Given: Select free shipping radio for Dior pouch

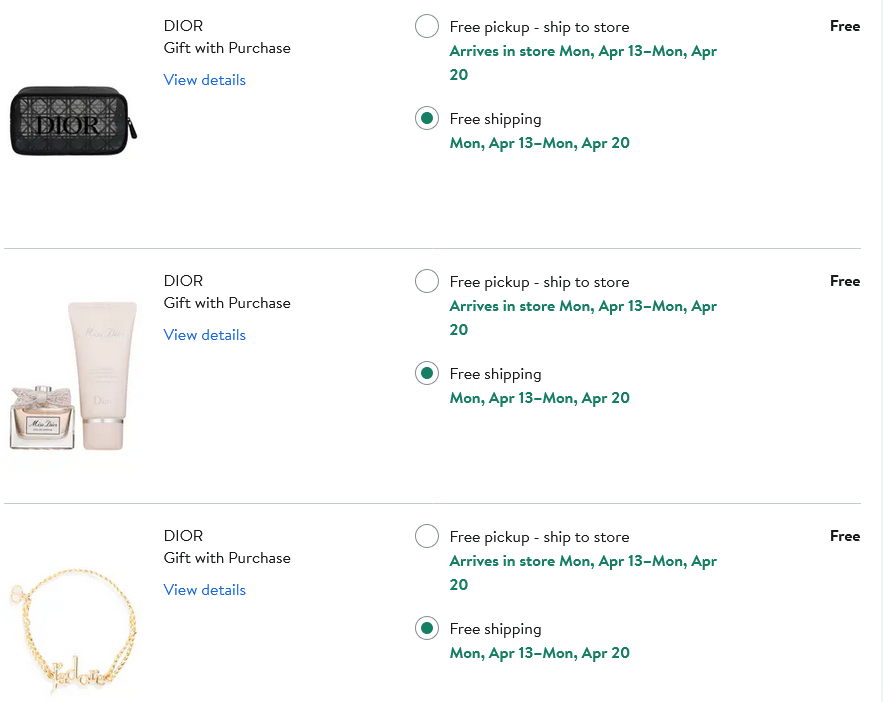Looking at the screenshot, I should (x=427, y=119).
